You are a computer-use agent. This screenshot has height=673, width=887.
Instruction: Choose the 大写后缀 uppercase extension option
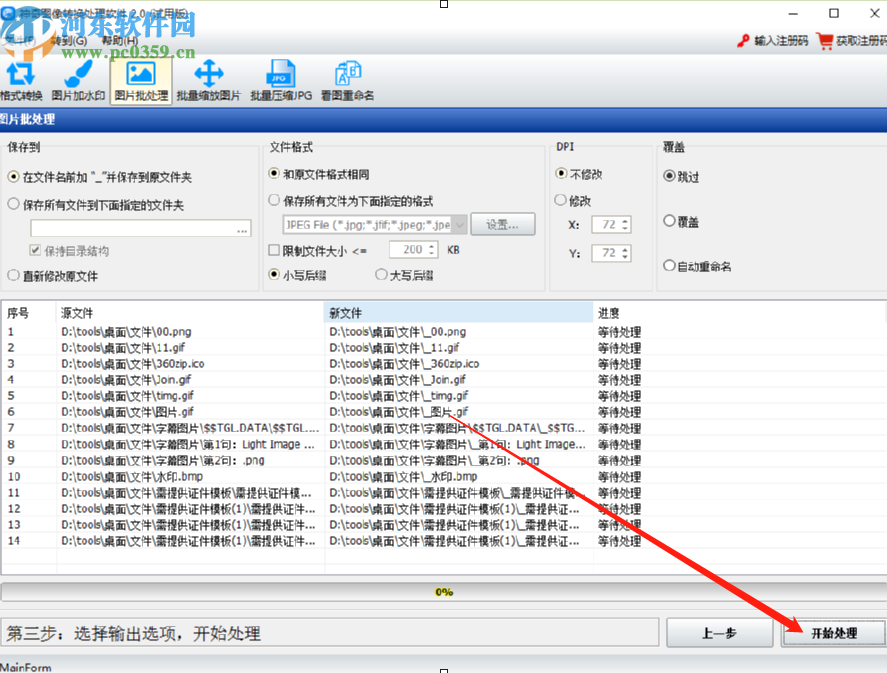(x=382, y=274)
